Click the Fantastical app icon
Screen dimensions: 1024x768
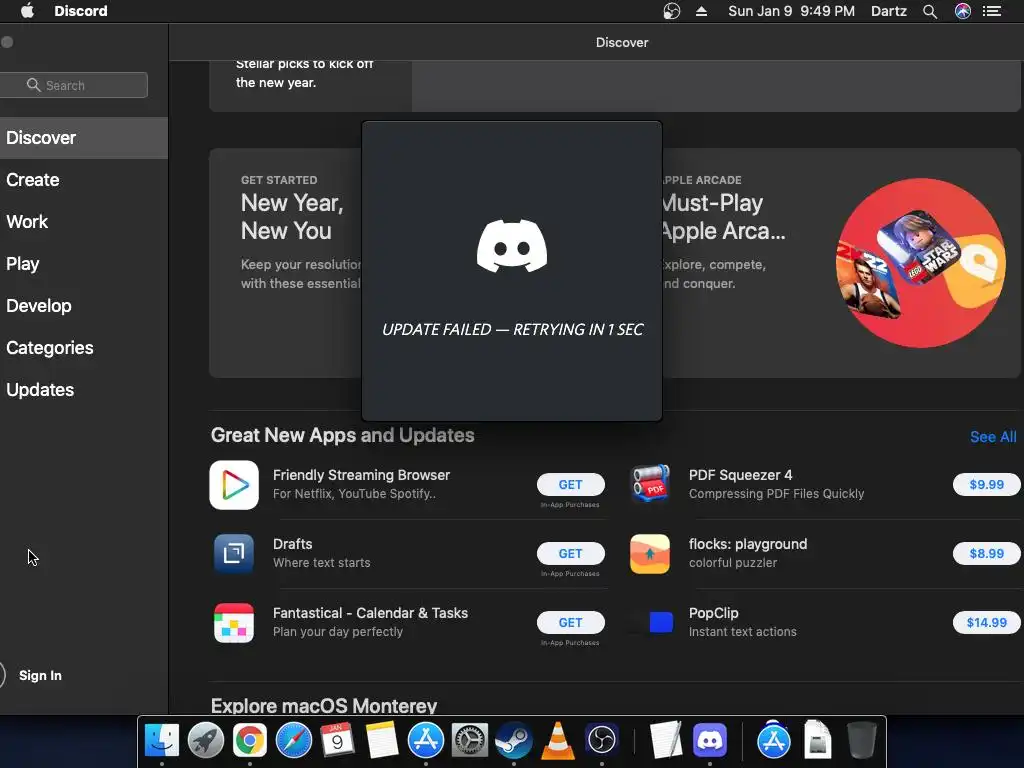[234, 622]
